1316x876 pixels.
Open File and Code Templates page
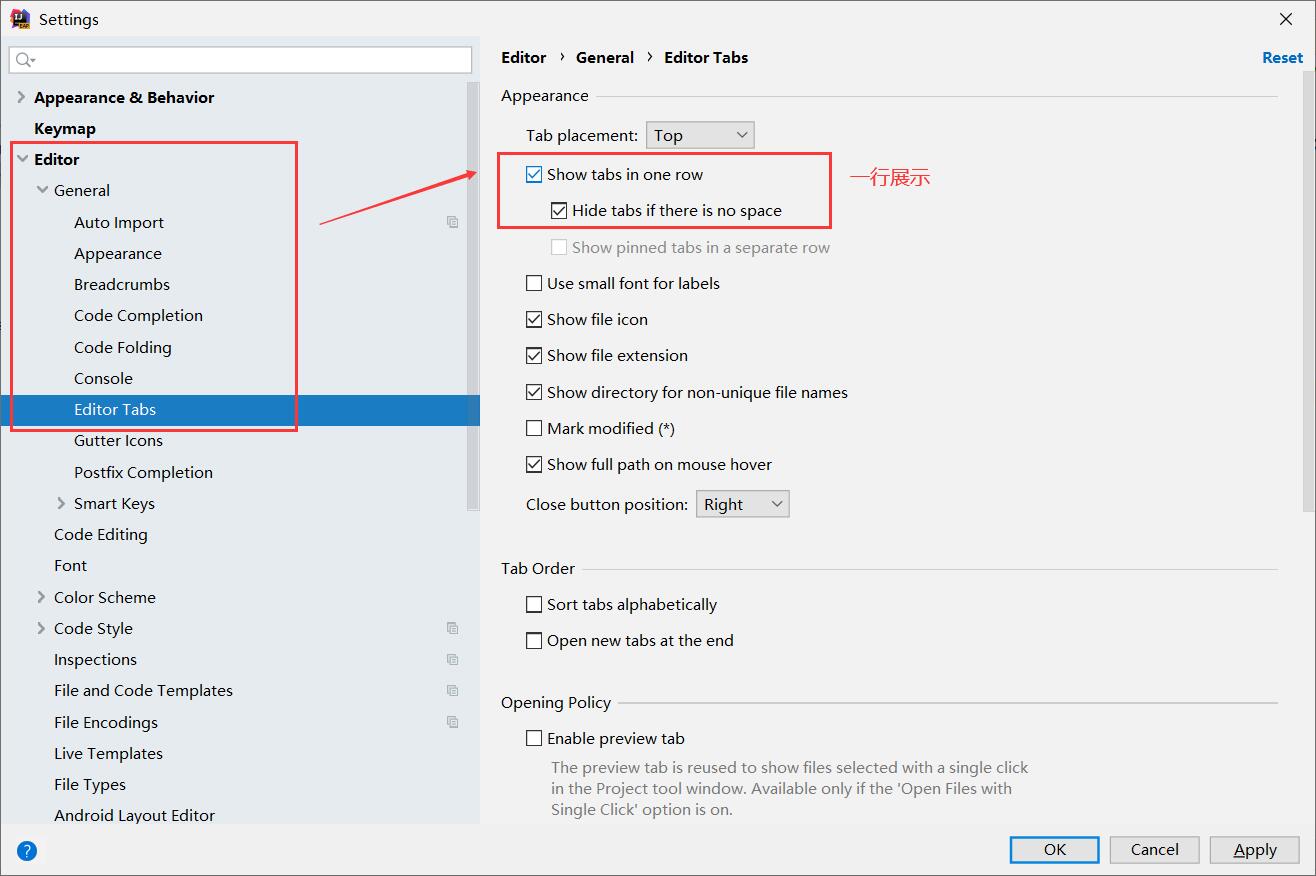click(143, 690)
